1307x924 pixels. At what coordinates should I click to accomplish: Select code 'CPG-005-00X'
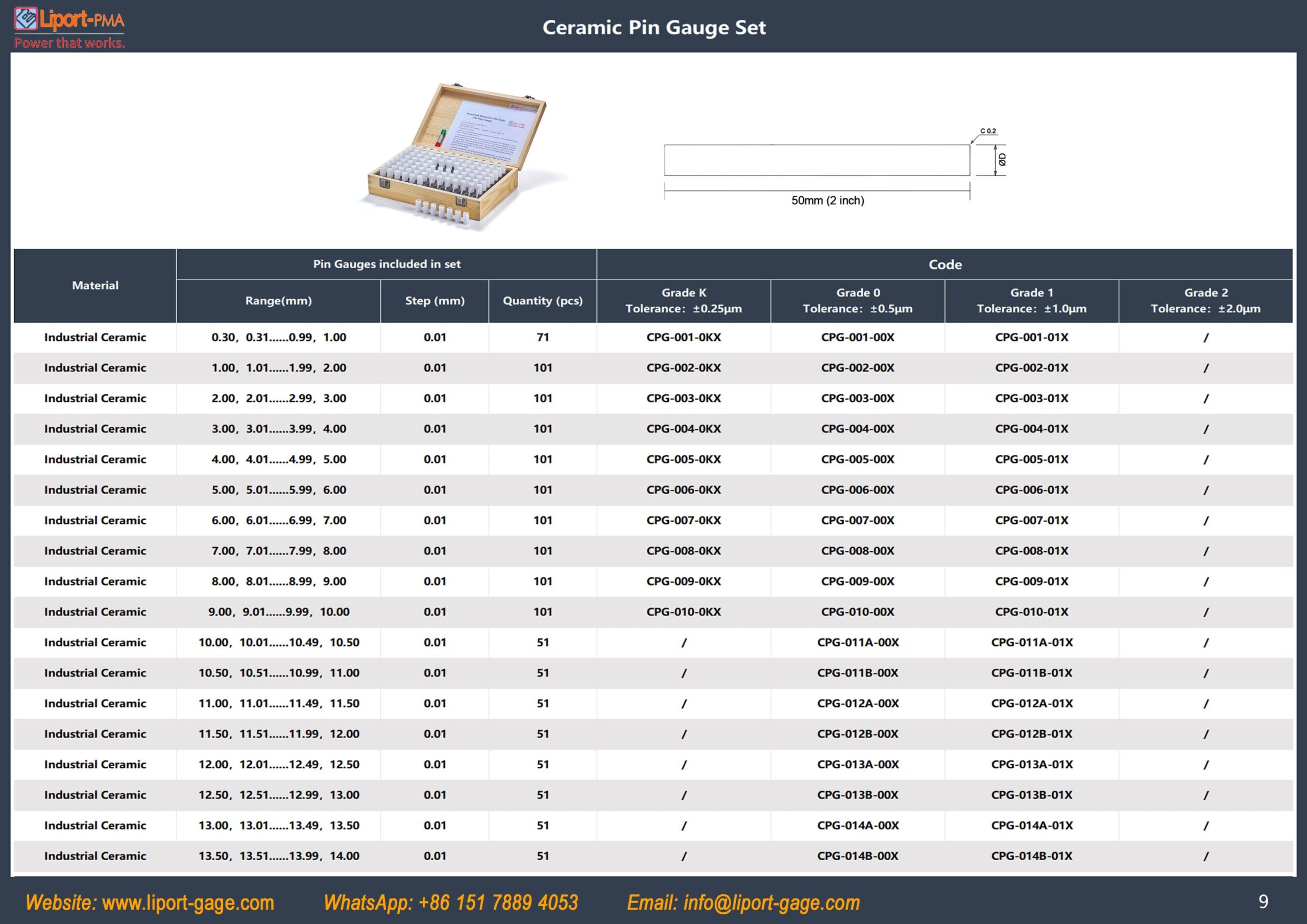tap(858, 459)
